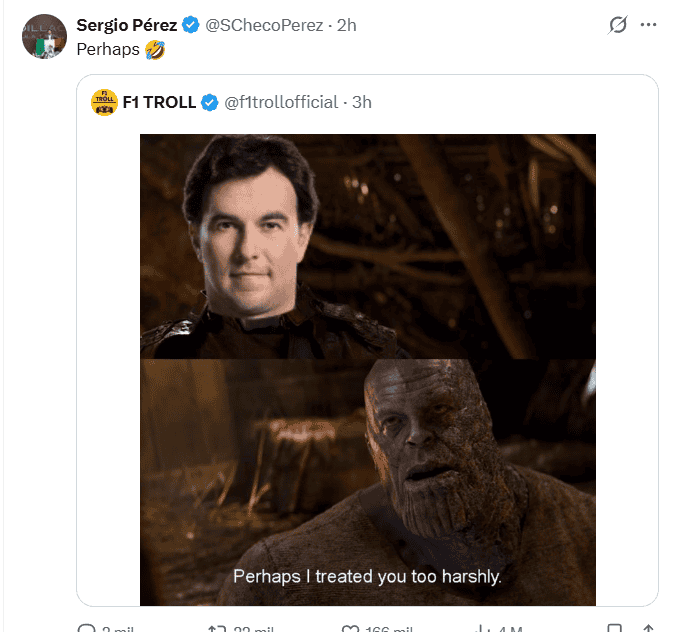Click the laughing emoji in the tweet
Screen dimensions: 673x632
click(154, 48)
